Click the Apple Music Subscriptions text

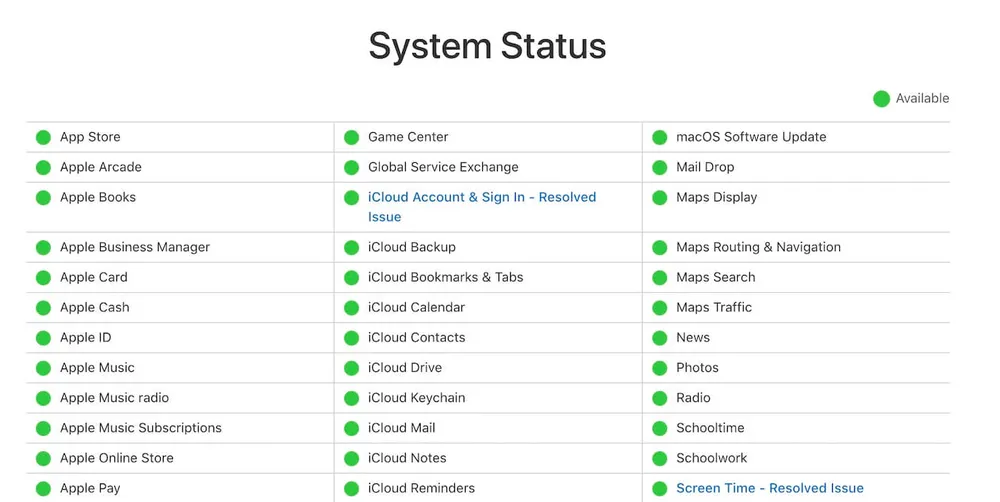pyautogui.click(x=140, y=428)
